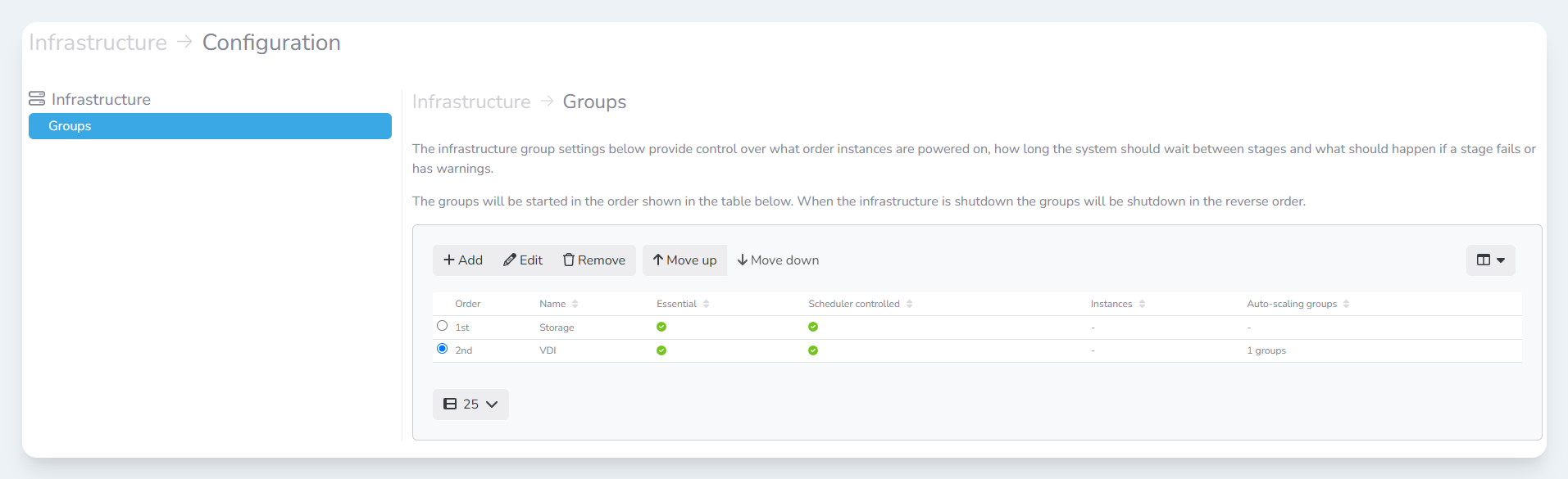Click the Add group button
The image size is (1568, 479).
pos(463,260)
